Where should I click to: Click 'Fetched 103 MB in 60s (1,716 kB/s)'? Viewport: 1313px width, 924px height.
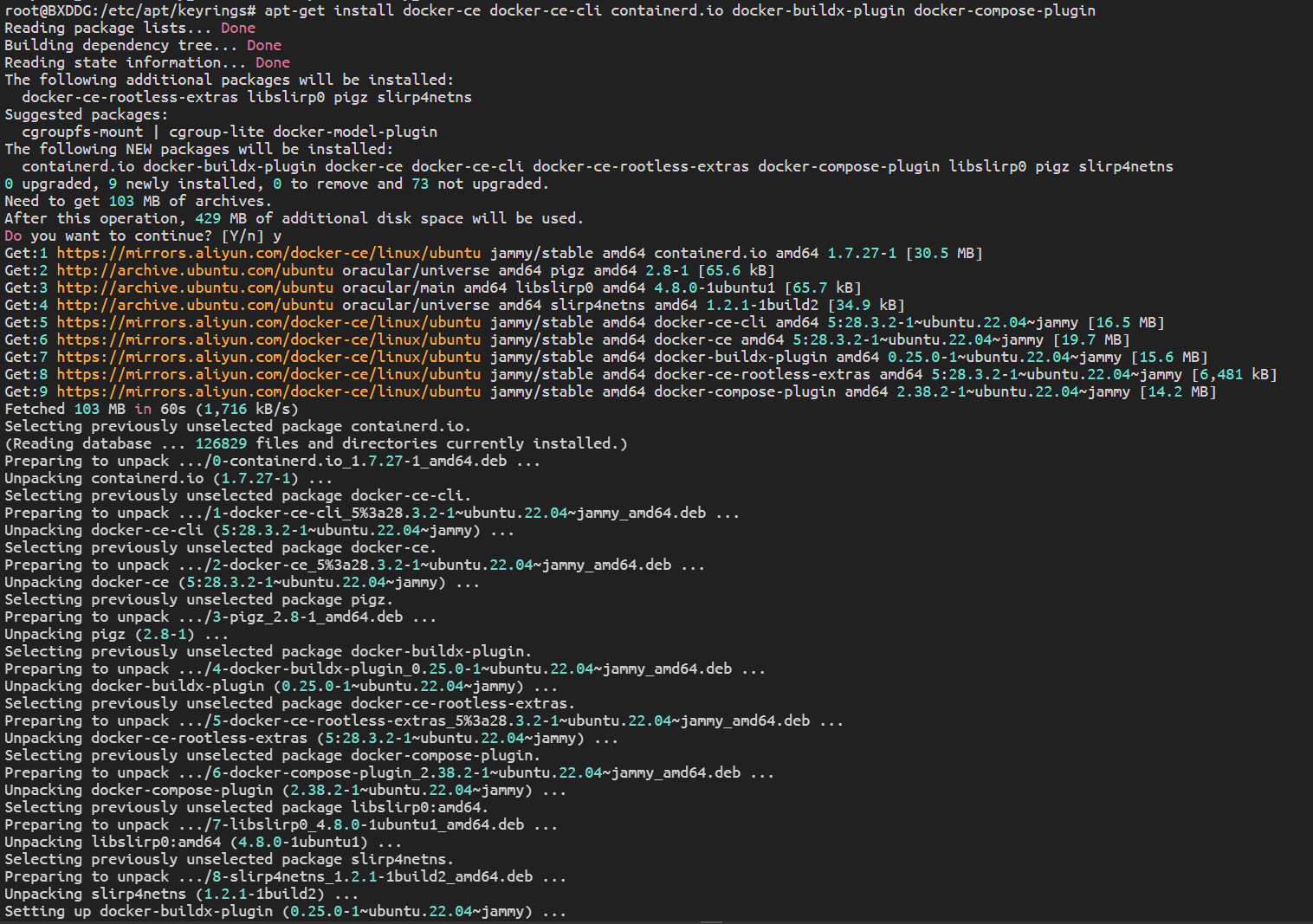[x=152, y=409]
